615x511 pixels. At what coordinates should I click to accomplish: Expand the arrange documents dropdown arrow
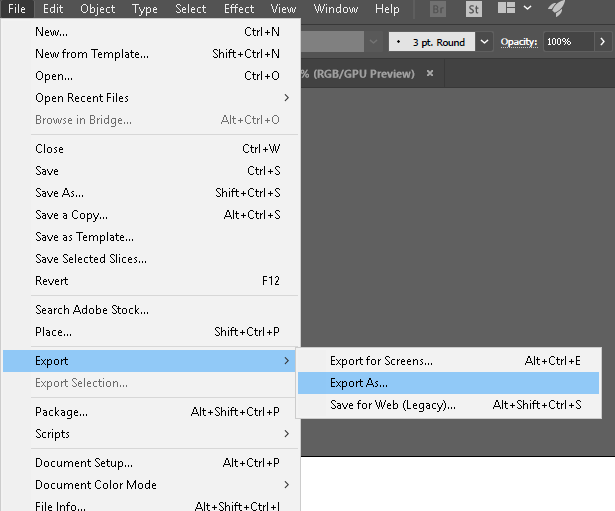click(528, 8)
